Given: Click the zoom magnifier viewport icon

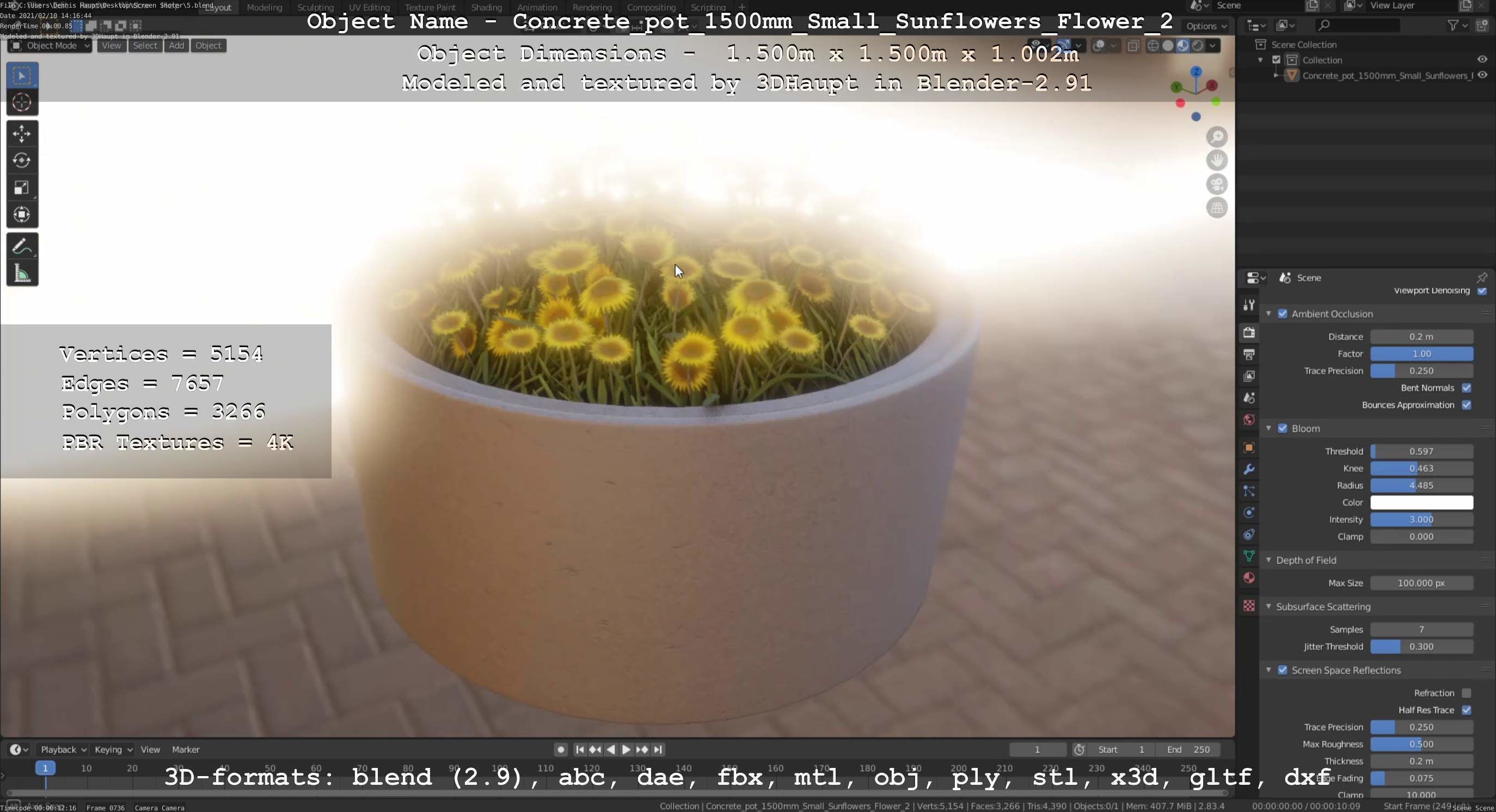Looking at the screenshot, I should point(1217,138).
